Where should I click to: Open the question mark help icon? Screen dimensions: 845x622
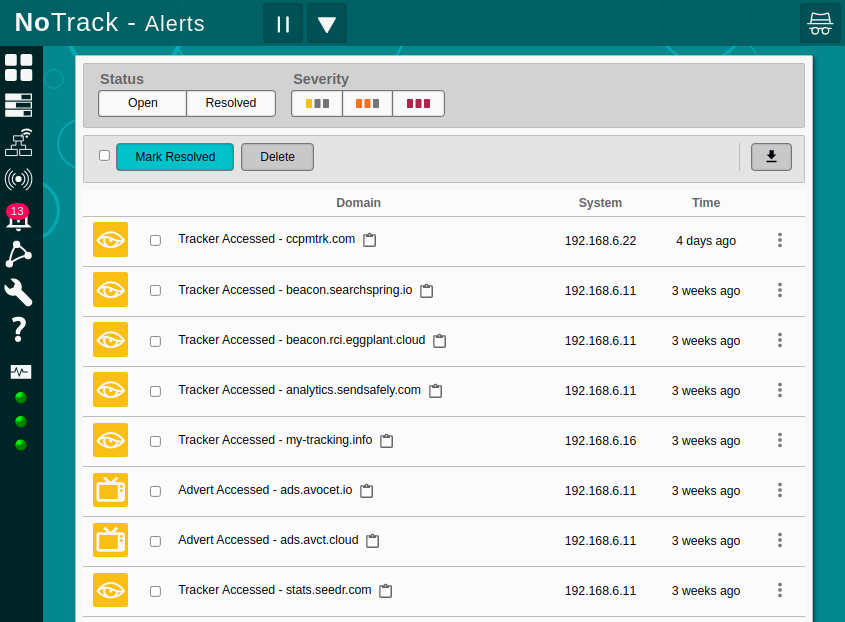pyautogui.click(x=18, y=329)
